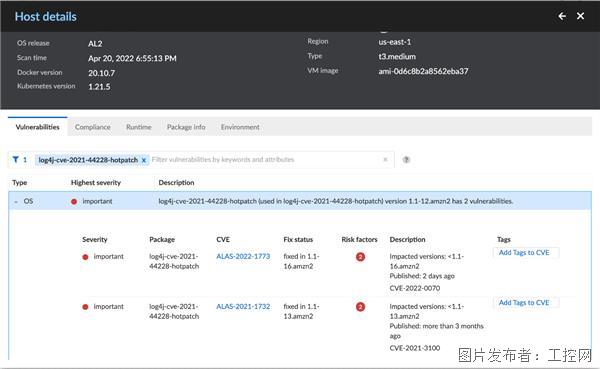Click the 'fixed in 1.1-13.amzn2' fix status

click(x=301, y=311)
